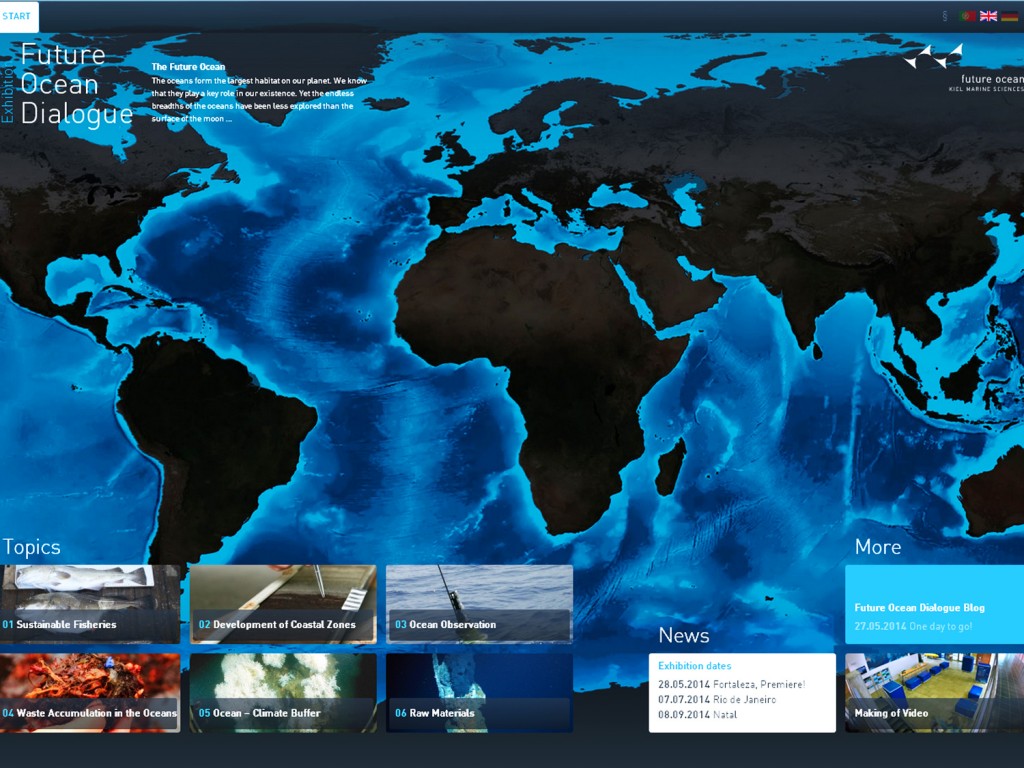Select the 08.09.2014 Natal entry
This screenshot has height=768, width=1024.
point(697,714)
